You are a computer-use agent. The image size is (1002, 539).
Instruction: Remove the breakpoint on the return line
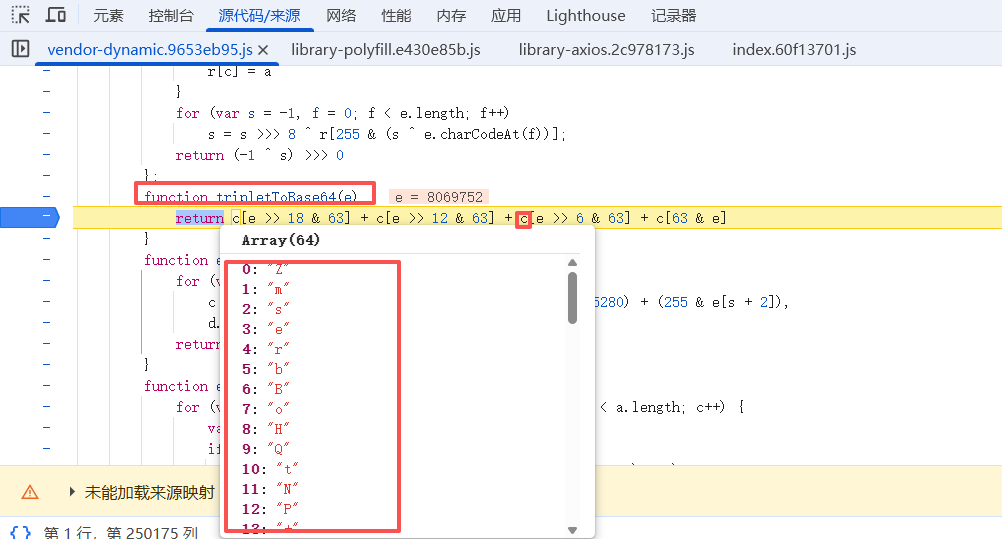40,218
